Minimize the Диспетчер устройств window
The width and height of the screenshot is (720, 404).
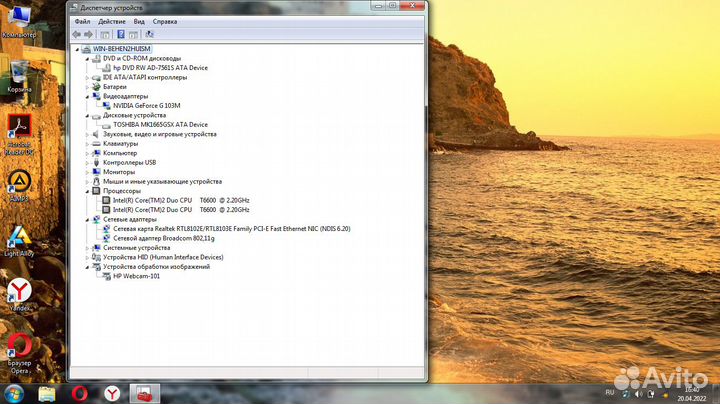point(378,6)
